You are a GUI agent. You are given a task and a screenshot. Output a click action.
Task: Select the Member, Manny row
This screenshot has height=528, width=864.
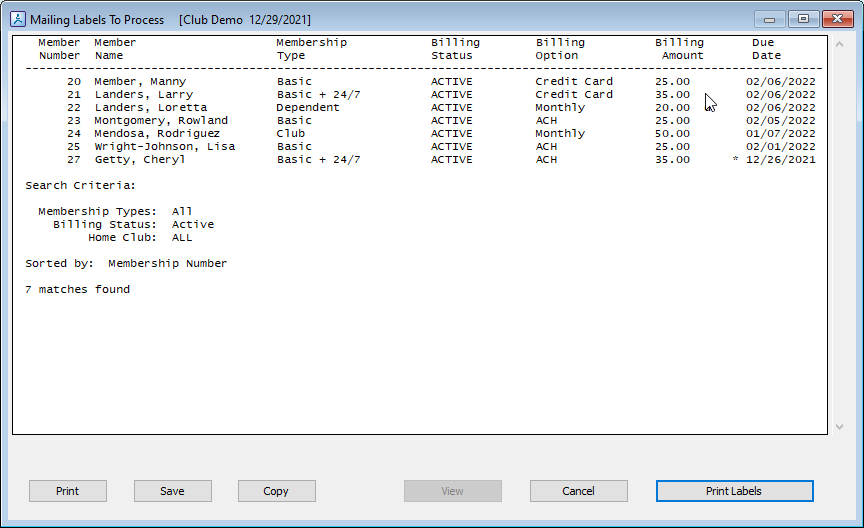coord(140,82)
